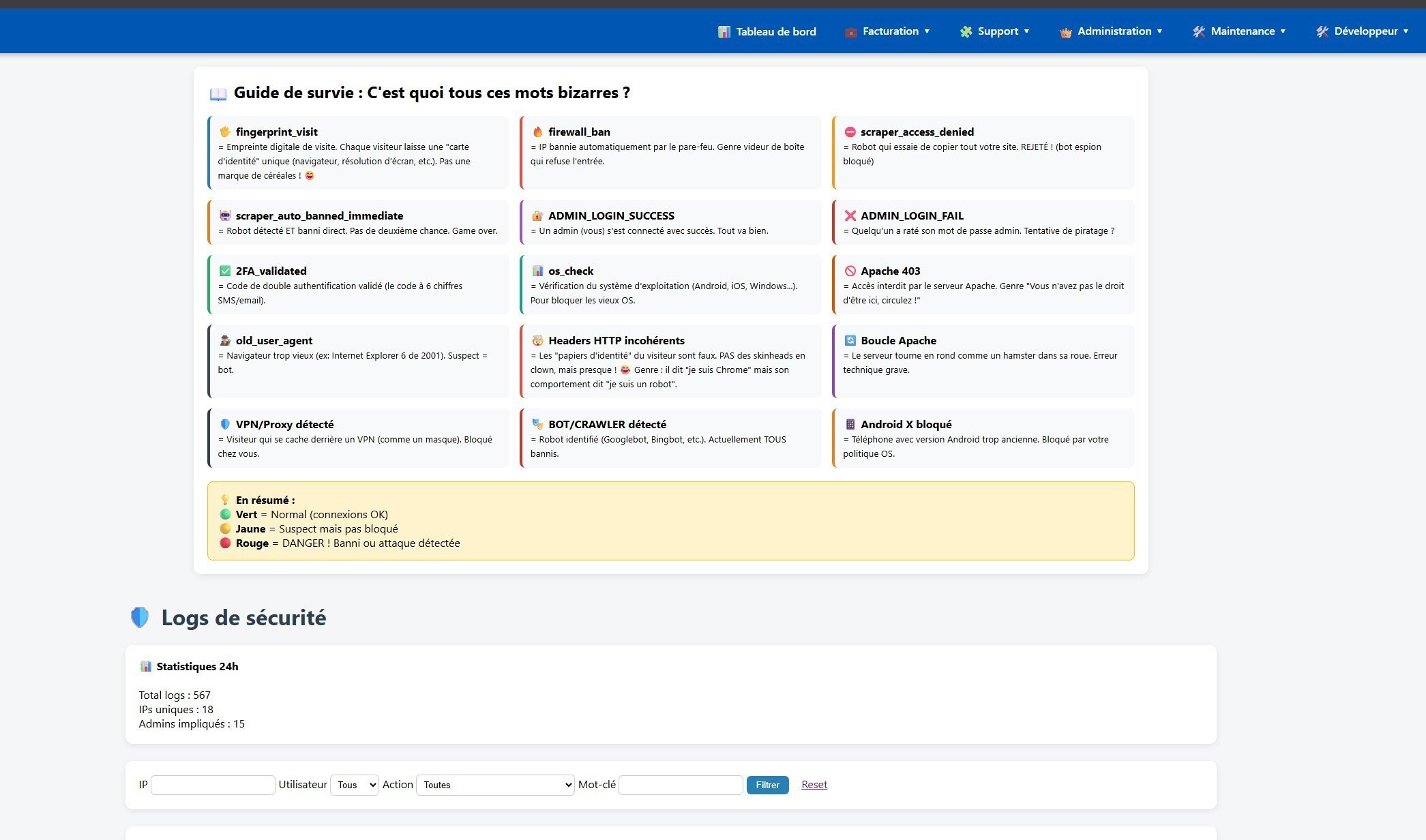Go to Tableau de bord
The height and width of the screenshot is (840, 1426).
(767, 31)
